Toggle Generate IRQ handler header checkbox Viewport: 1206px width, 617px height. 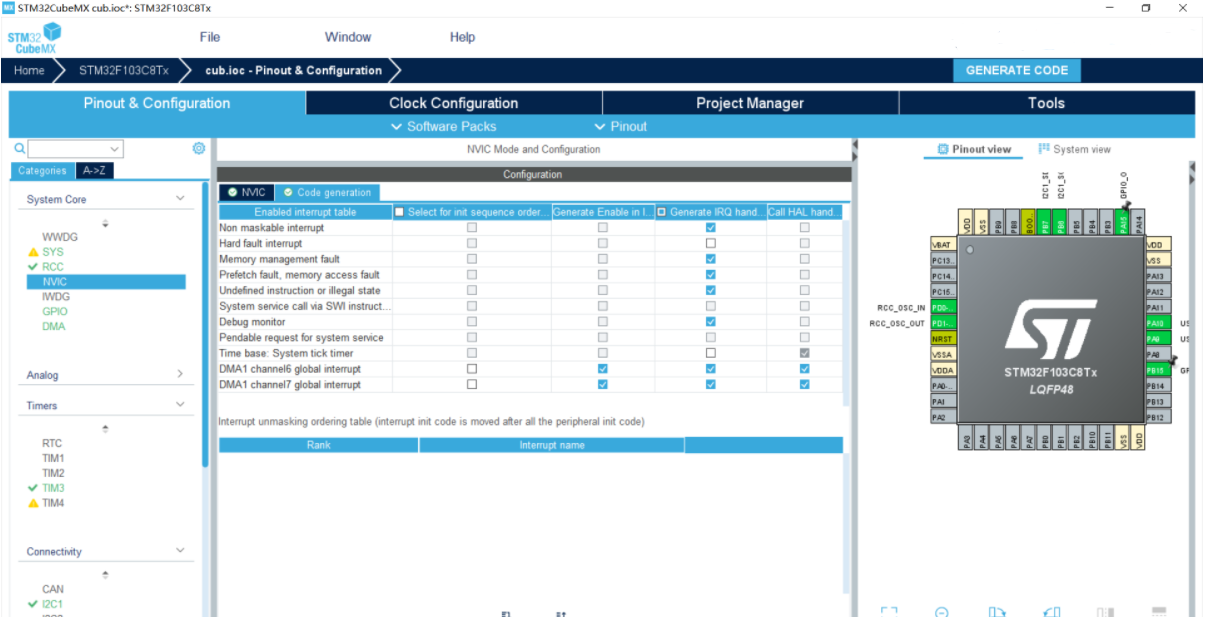[662, 212]
